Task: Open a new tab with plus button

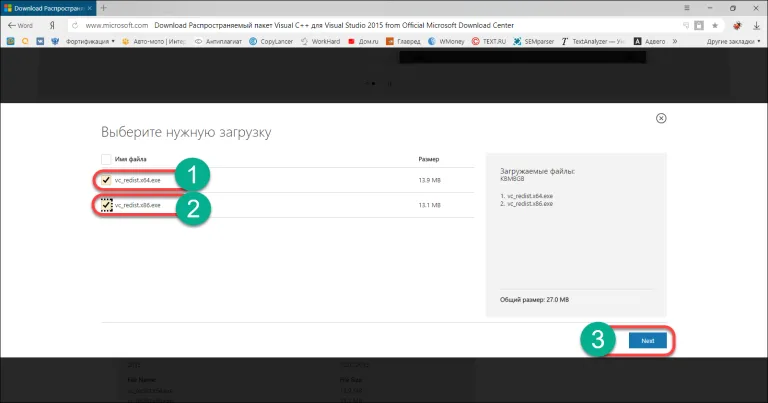Action: [103, 8]
